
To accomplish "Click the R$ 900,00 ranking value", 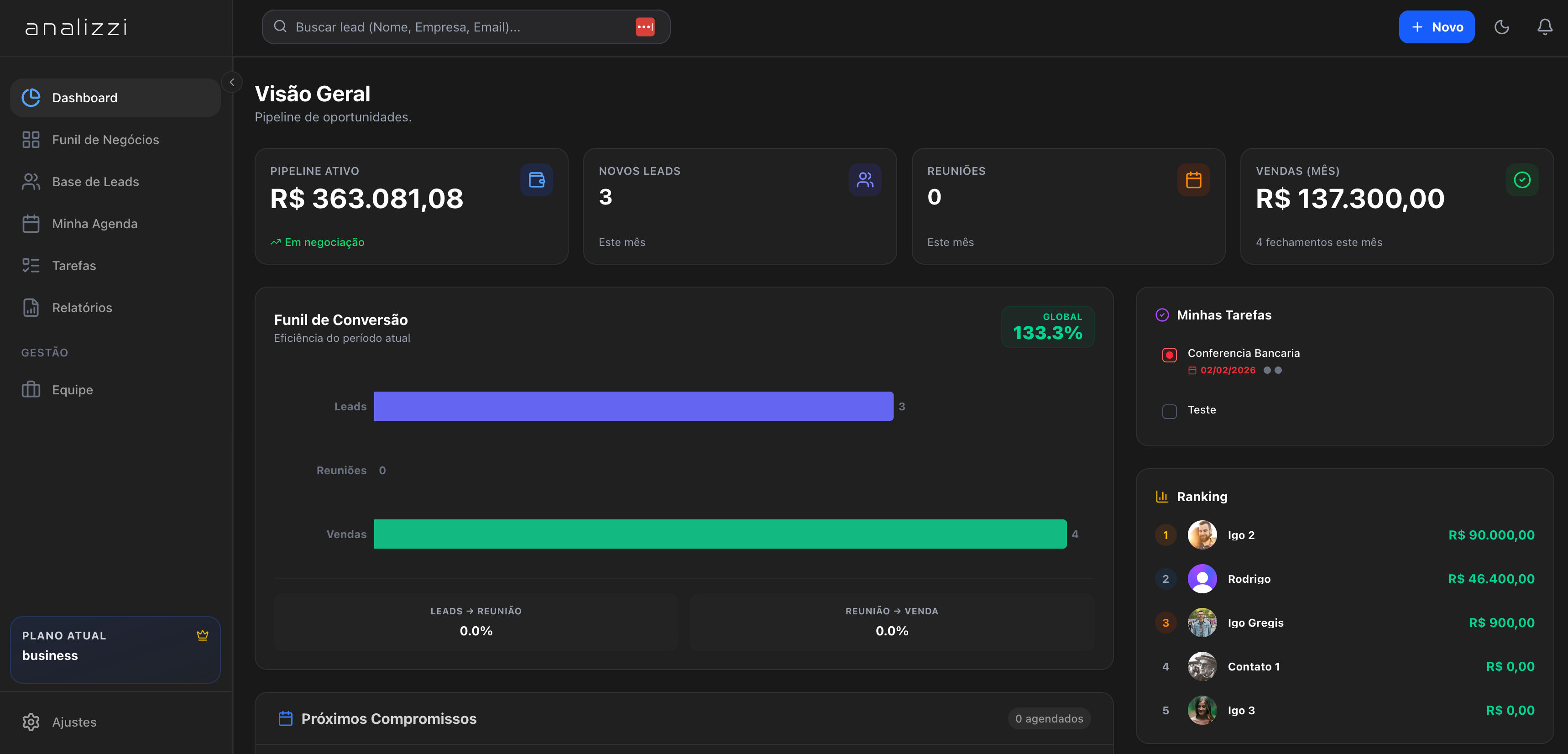I will tap(1502, 623).
